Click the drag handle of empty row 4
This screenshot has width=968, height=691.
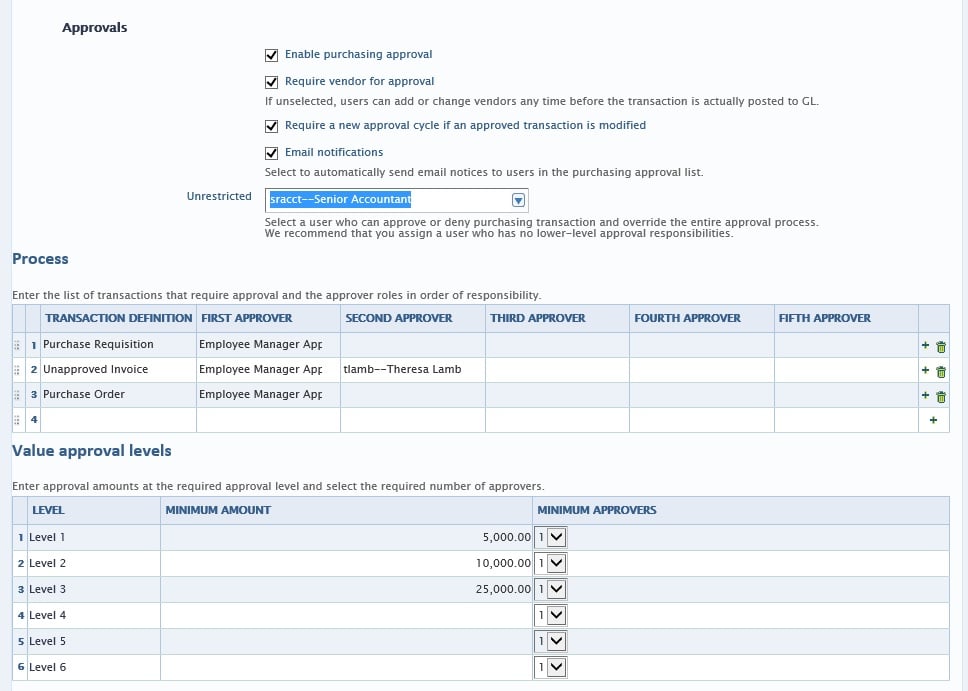coord(17,420)
